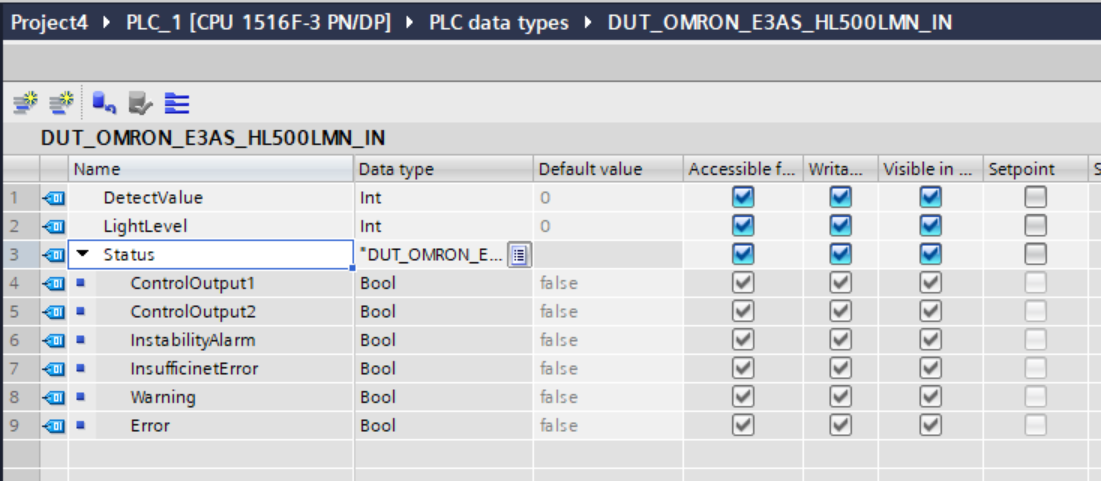1101x481 pixels.
Task: Click the Data type column header
Action: [444, 169]
